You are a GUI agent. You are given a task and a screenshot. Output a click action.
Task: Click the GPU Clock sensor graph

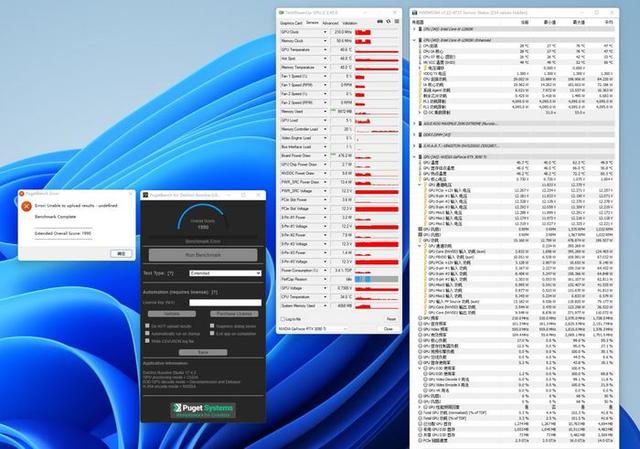[x=376, y=32]
